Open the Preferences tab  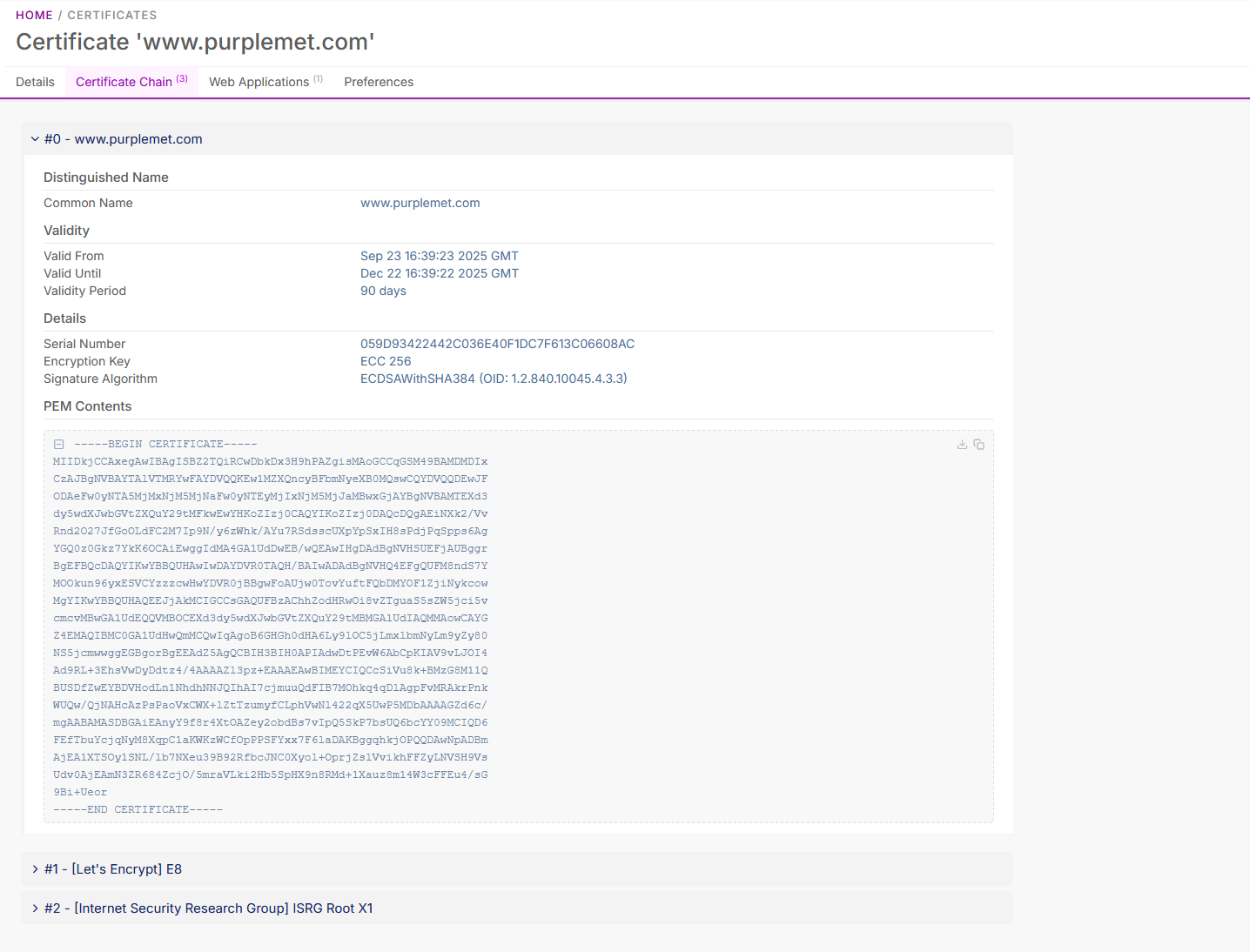coord(379,82)
